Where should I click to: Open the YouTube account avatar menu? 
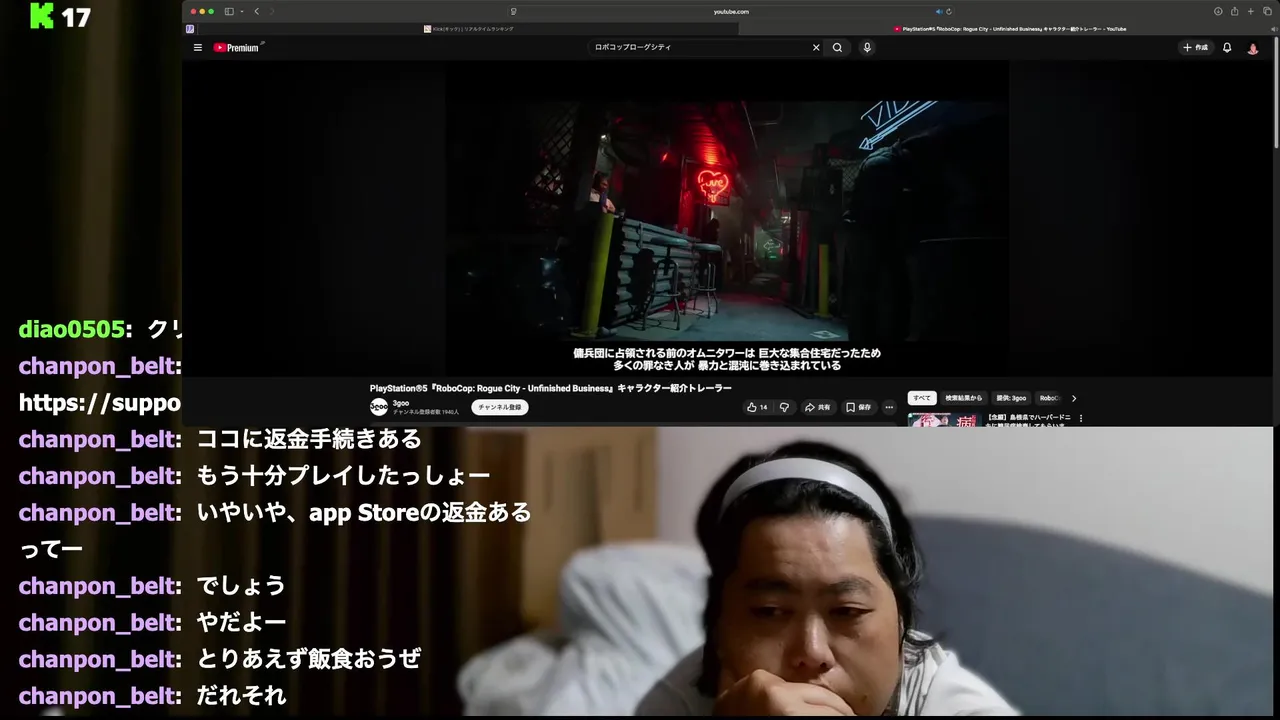pyautogui.click(x=1253, y=48)
